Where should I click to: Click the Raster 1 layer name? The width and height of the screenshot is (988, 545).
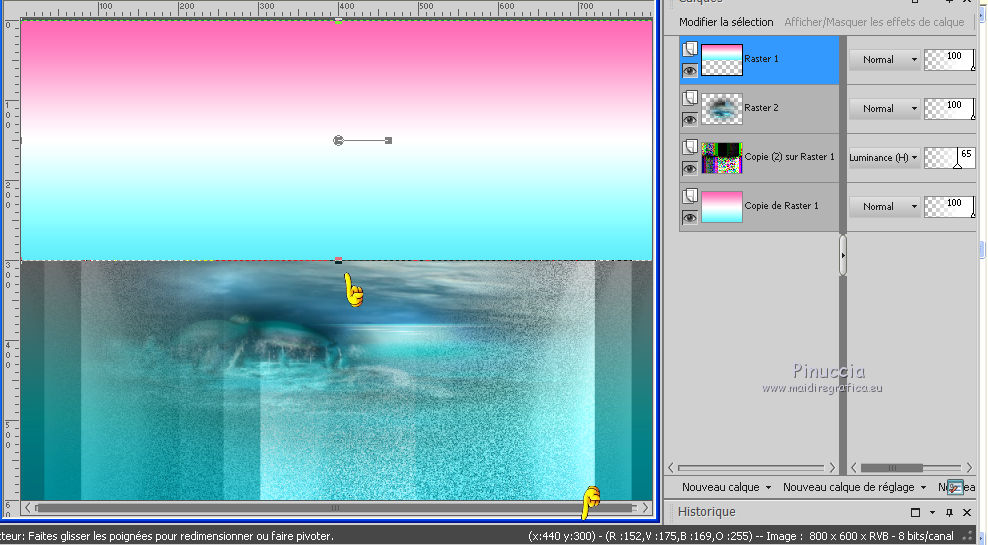761,59
